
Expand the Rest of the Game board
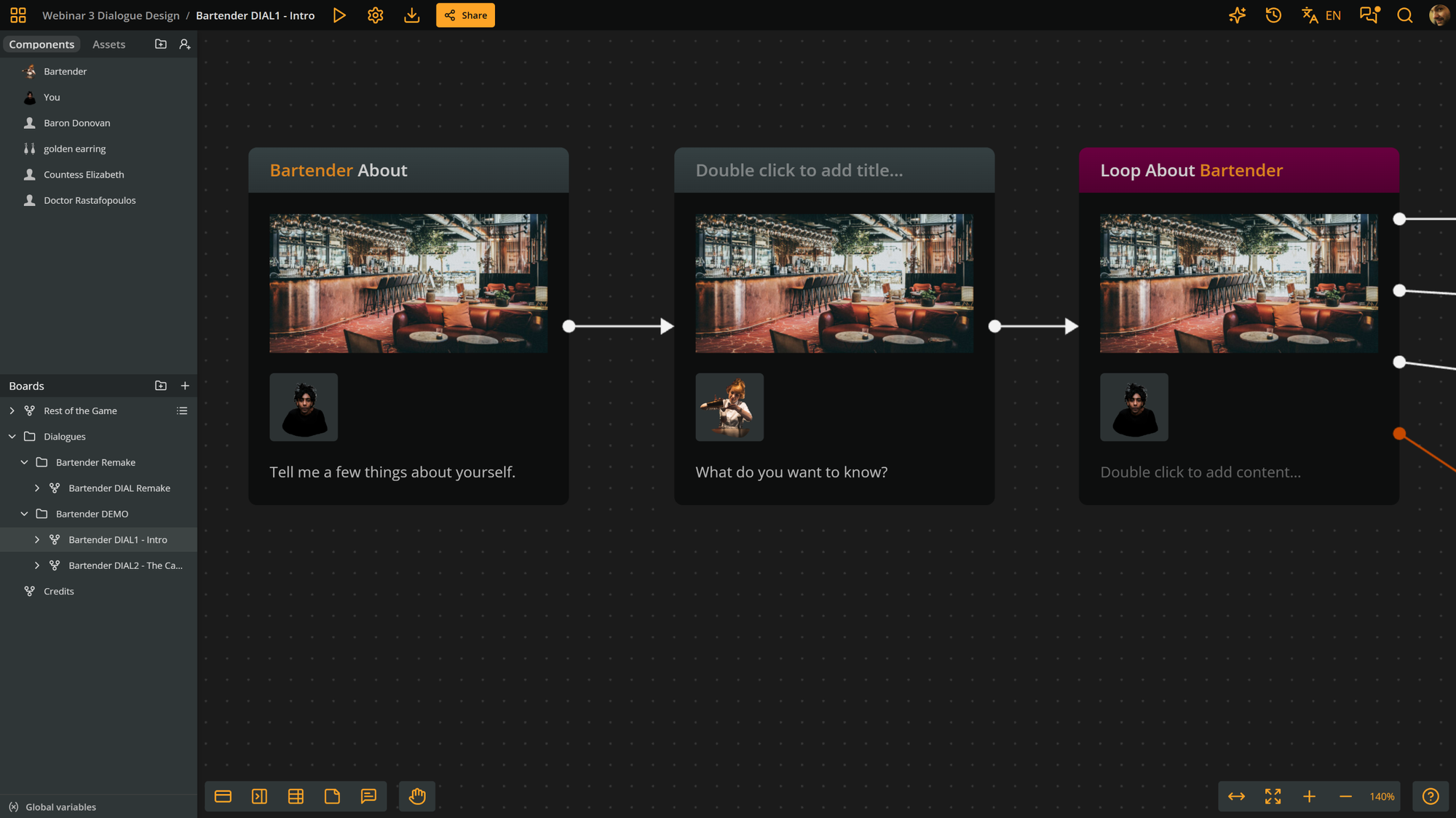[x=12, y=411]
